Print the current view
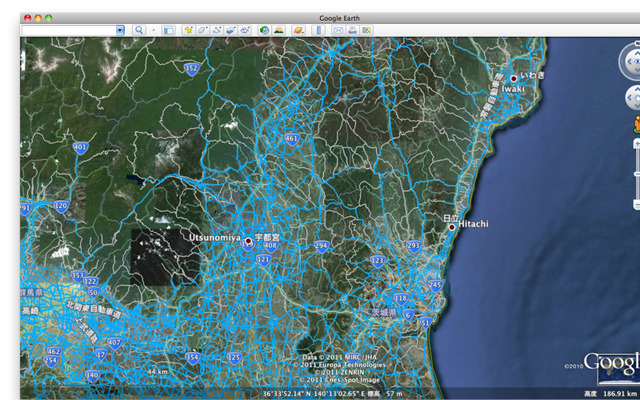Viewport: 640px width, 400px height. click(x=352, y=30)
